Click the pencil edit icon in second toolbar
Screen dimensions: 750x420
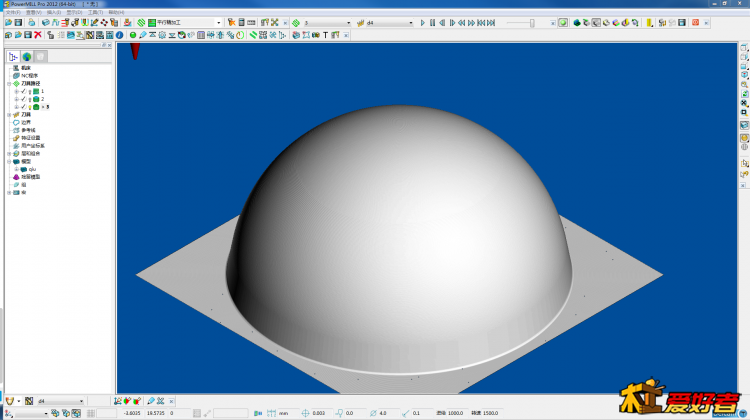[x=143, y=35]
